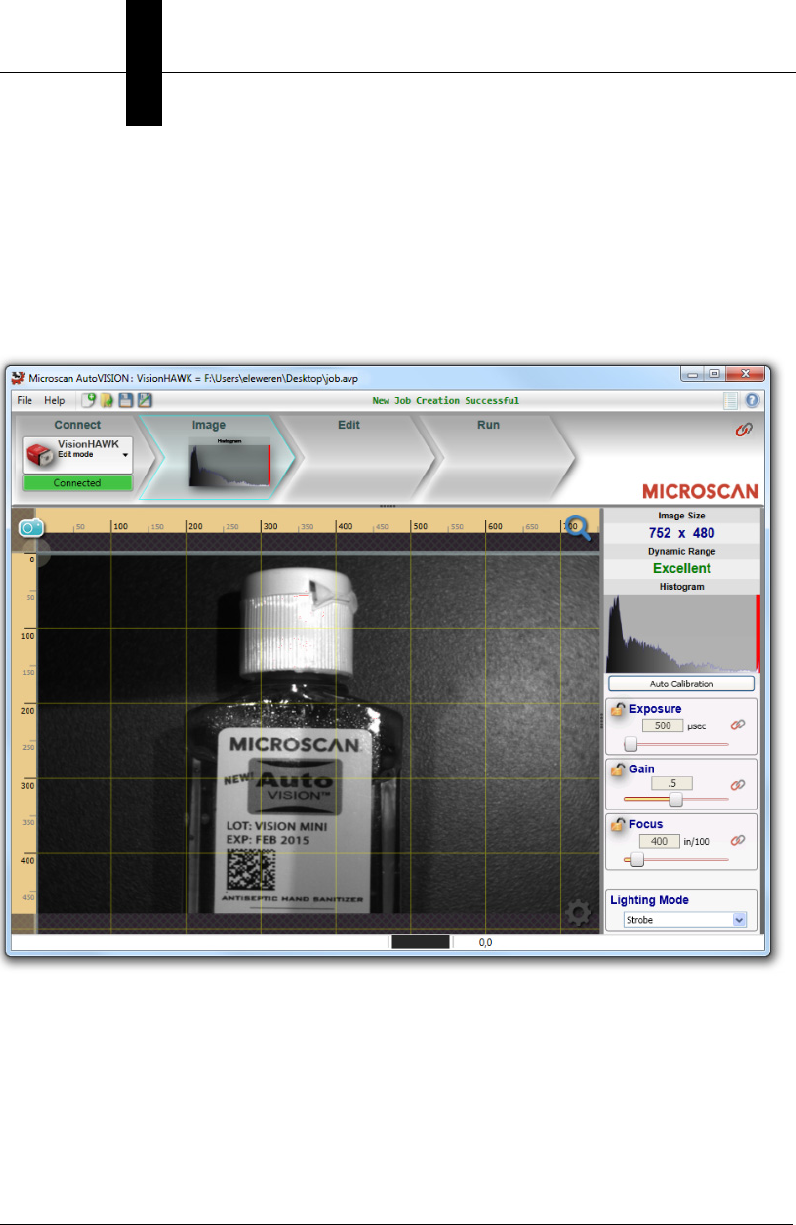The width and height of the screenshot is (796, 1225).
Task: Click the Excellent dynamic range text
Action: [682, 568]
